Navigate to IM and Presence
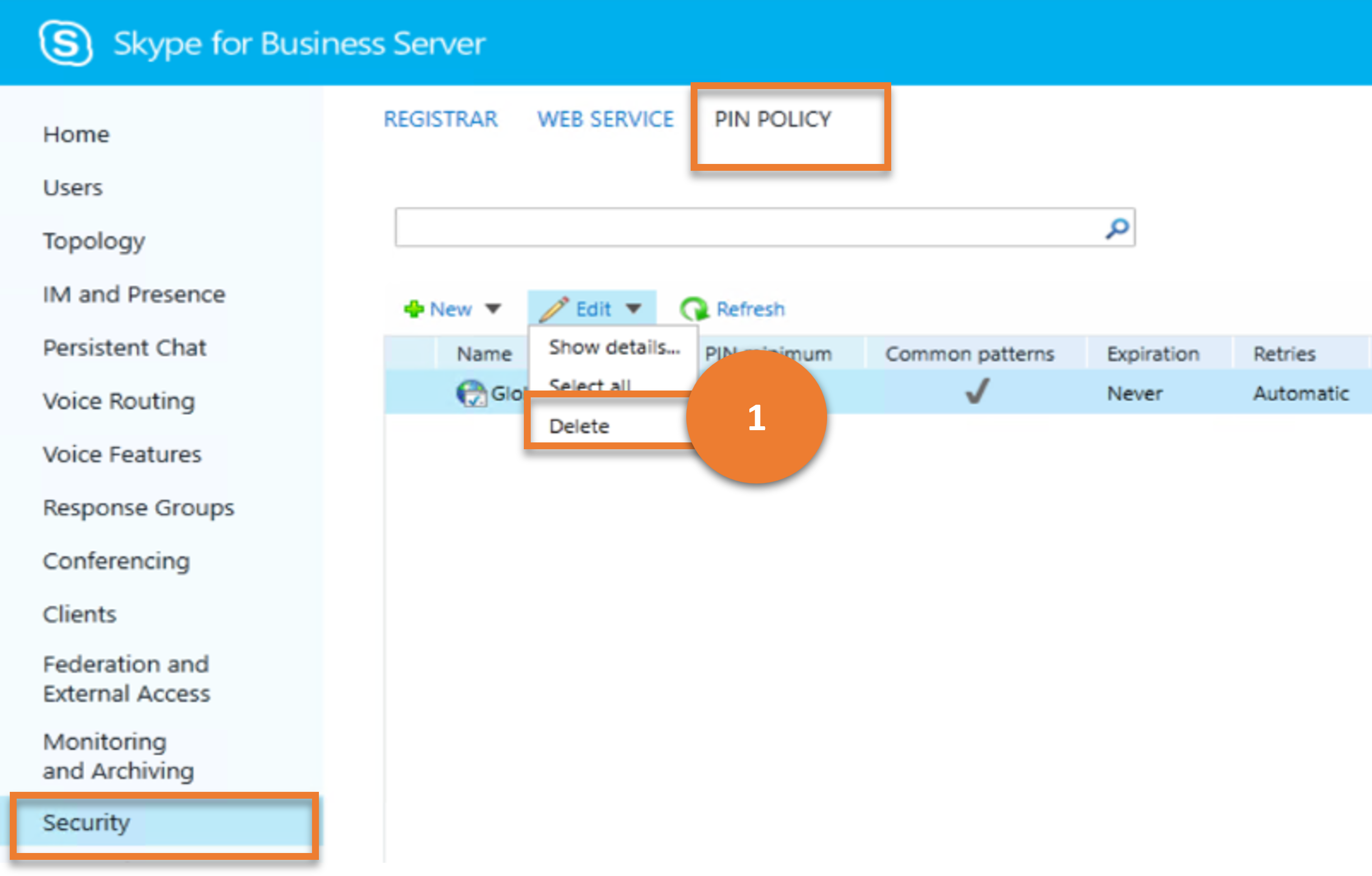The width and height of the screenshot is (1372, 876). 135,294
